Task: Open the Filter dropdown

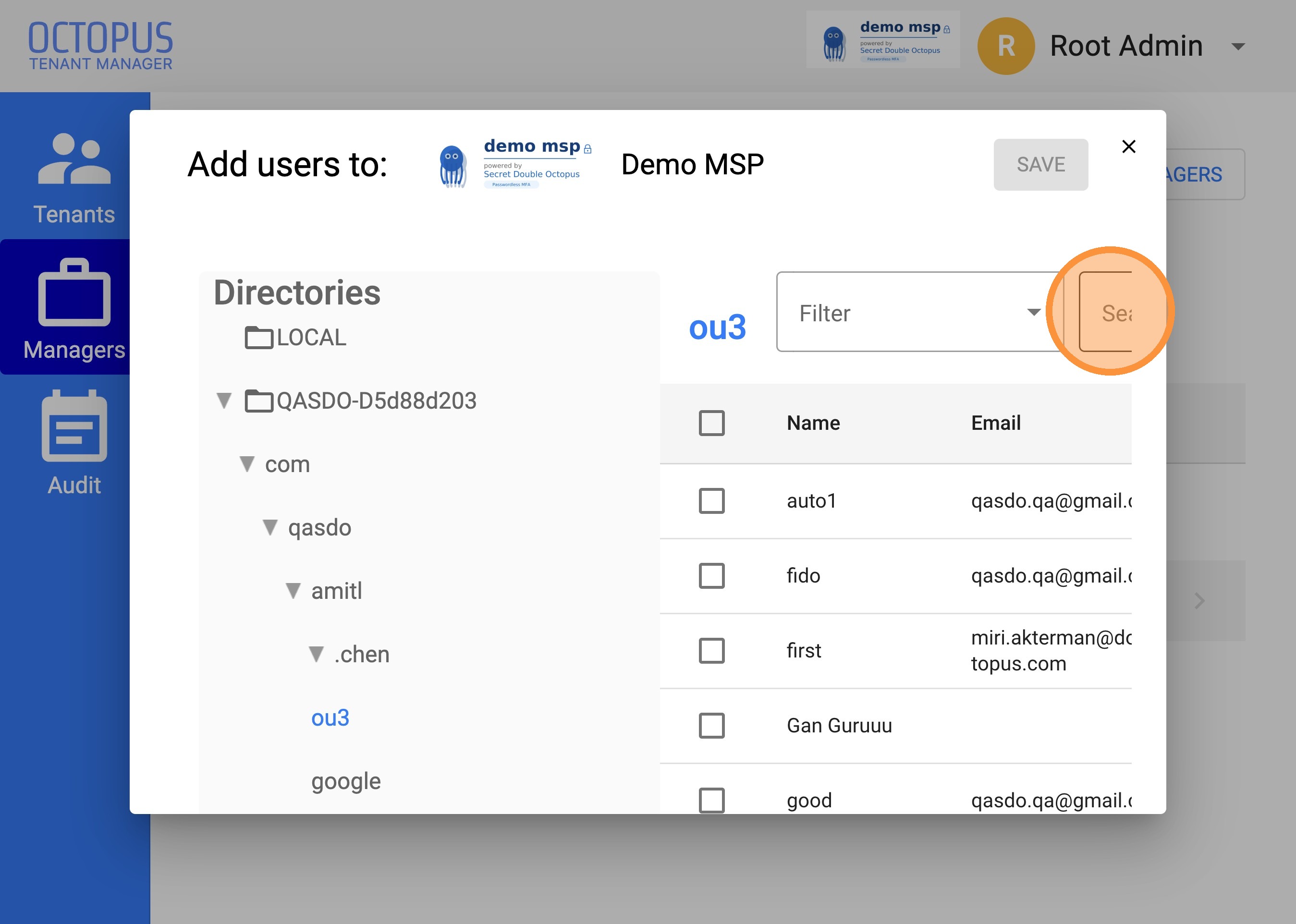Action: click(919, 312)
